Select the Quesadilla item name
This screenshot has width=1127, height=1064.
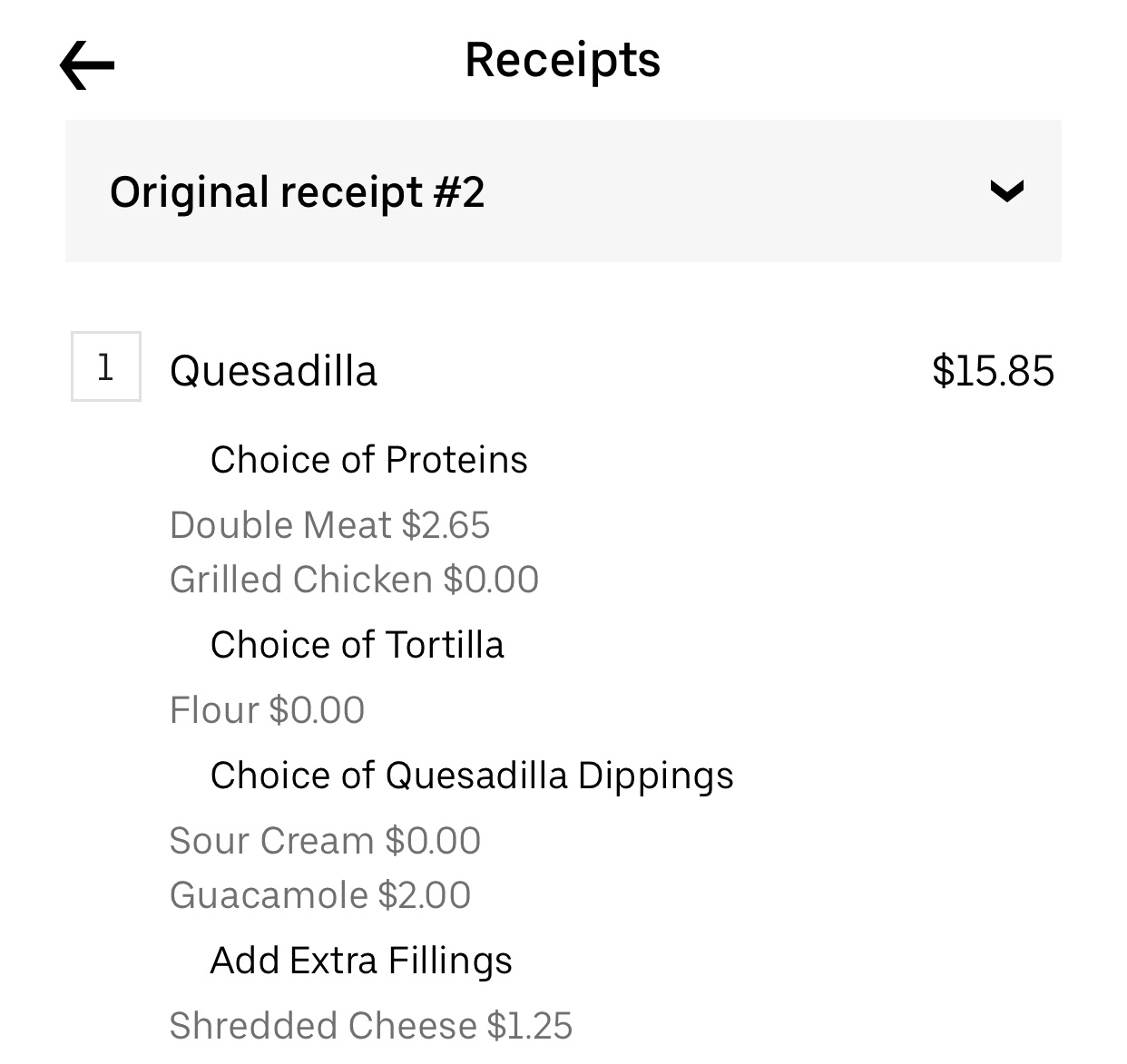273,371
